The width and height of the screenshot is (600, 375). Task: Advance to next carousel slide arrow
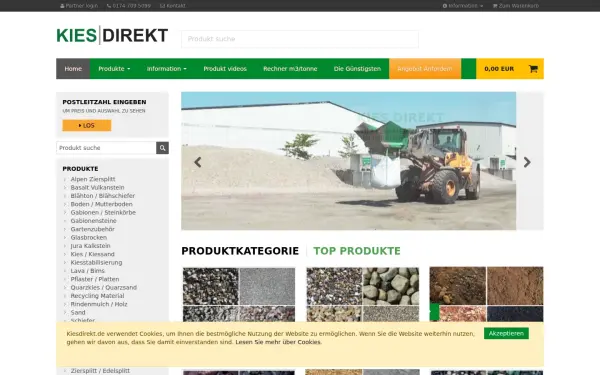[x=527, y=162]
